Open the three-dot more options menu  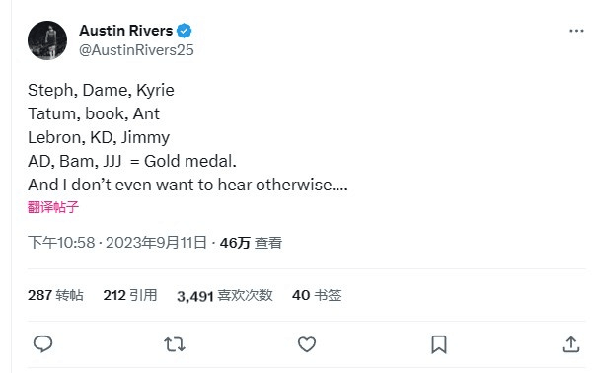click(576, 31)
